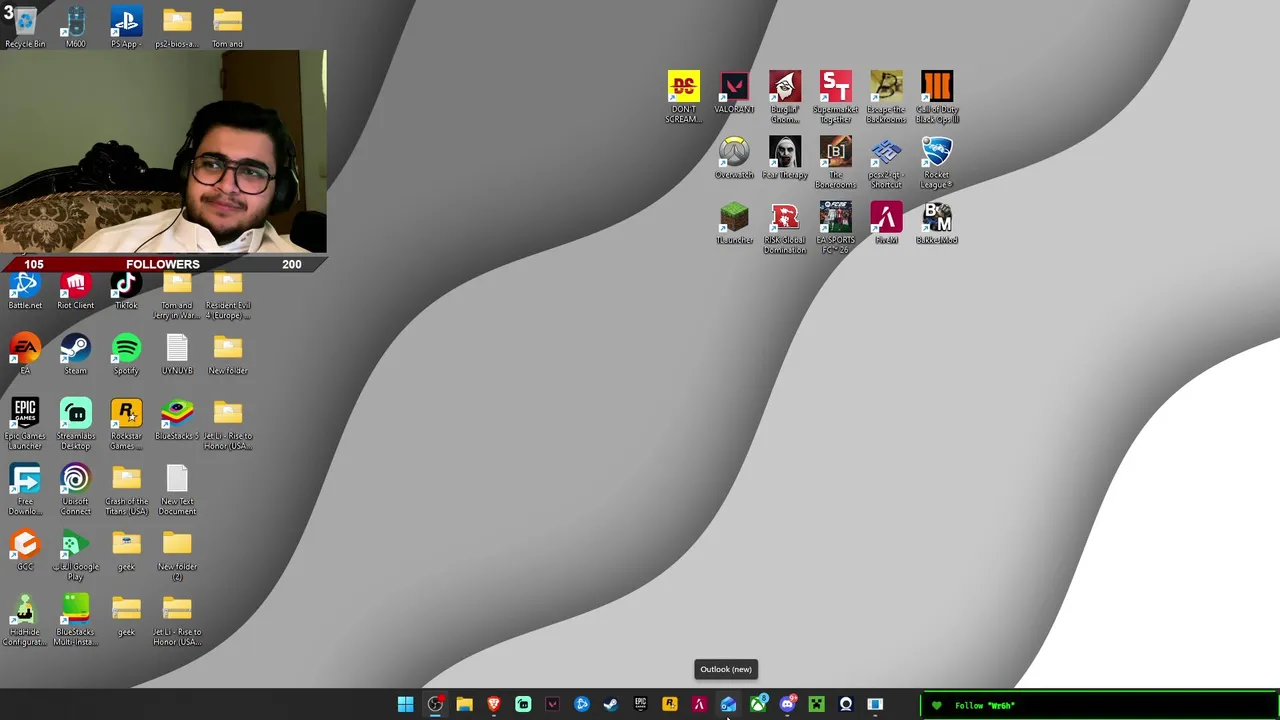The width and height of the screenshot is (1280, 720).
Task: Open Outlook (new) from the taskbar
Action: click(x=728, y=705)
